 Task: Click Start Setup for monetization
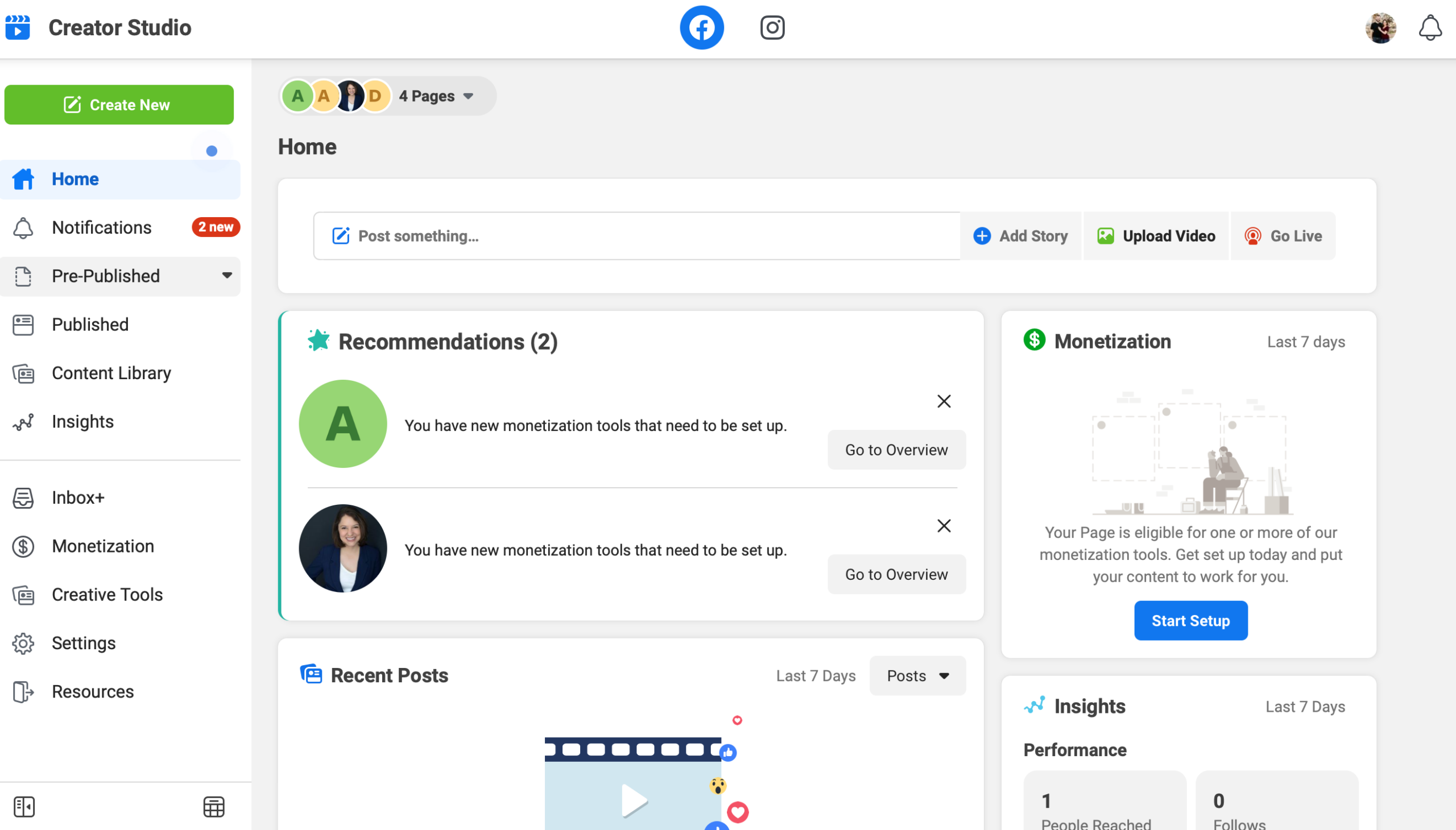tap(1190, 620)
